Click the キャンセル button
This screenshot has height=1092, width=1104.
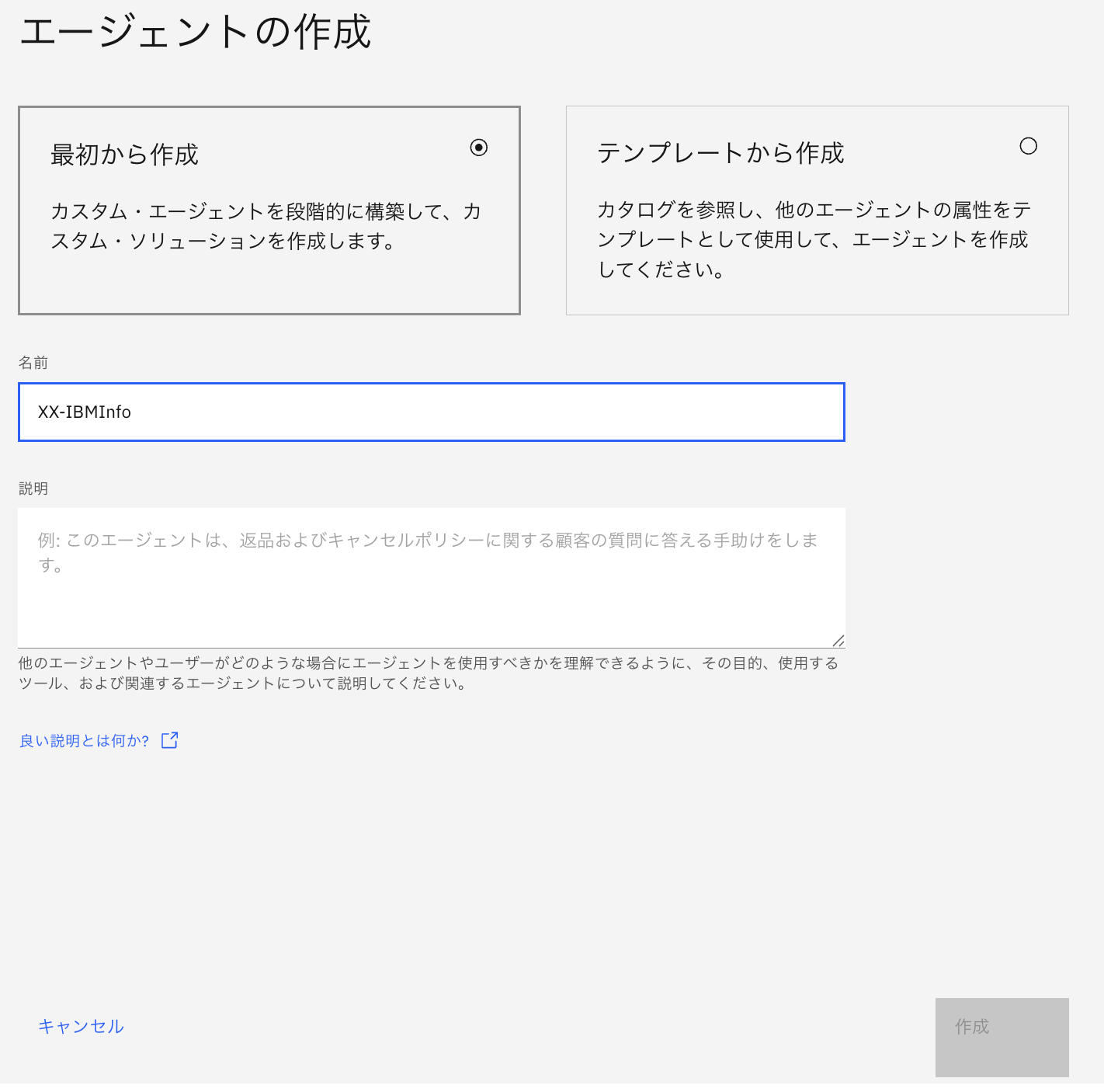tap(81, 1026)
